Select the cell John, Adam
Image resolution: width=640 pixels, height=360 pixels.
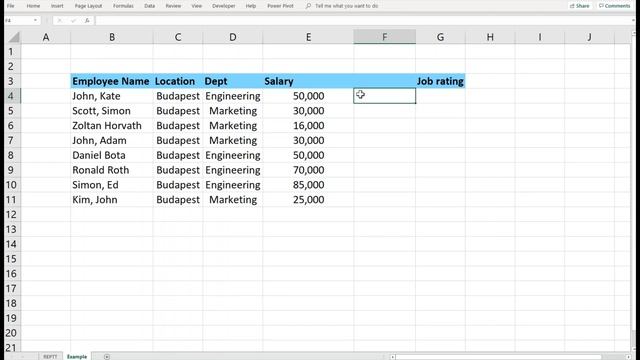(x=112, y=140)
